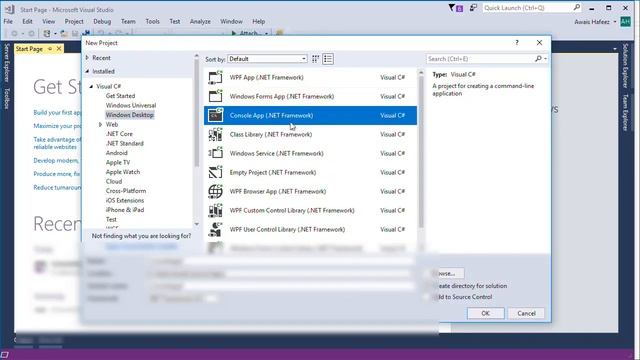
Task: Open the Edit menu
Action: coord(27,21)
